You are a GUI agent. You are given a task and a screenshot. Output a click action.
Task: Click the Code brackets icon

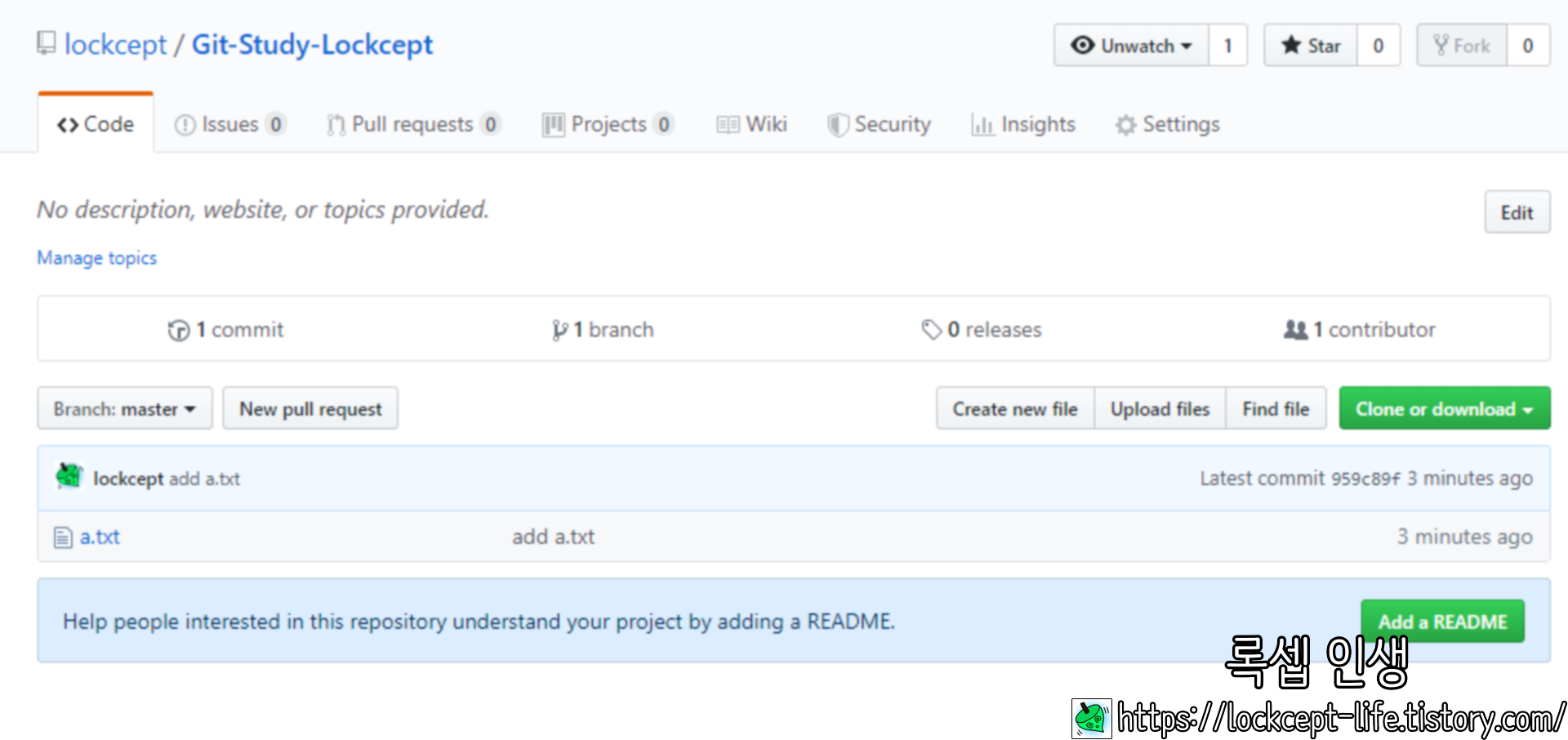point(68,125)
